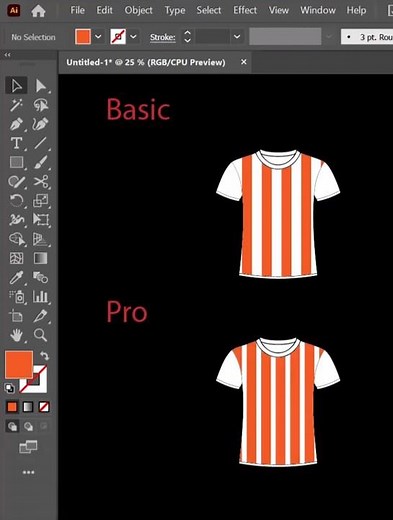This screenshot has width=393, height=520.
Task: Set paint mode to Color
Action: point(12,407)
